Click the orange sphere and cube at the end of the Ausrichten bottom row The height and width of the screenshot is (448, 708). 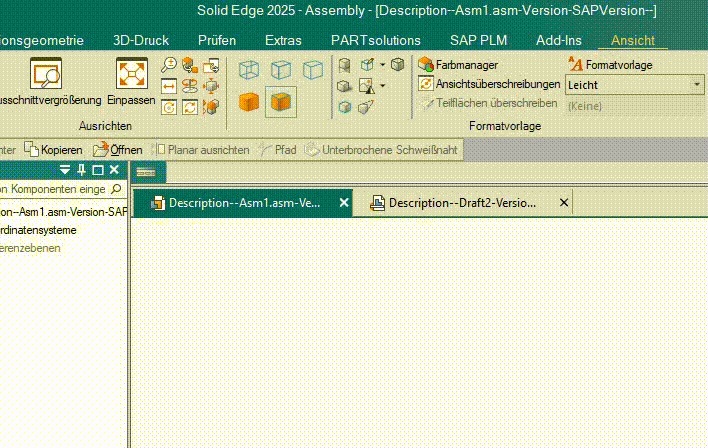tap(211, 107)
